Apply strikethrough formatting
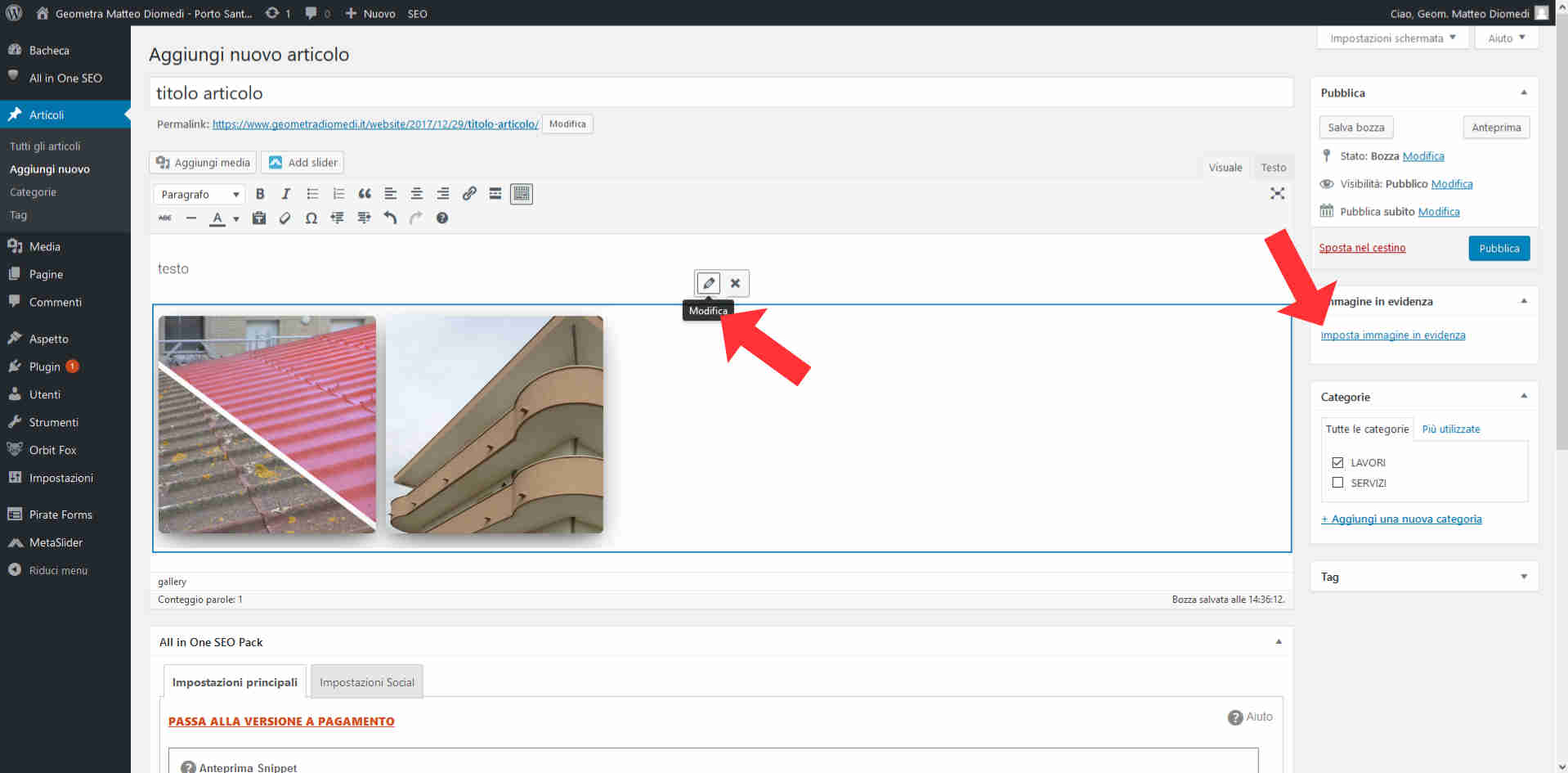 pyautogui.click(x=165, y=218)
